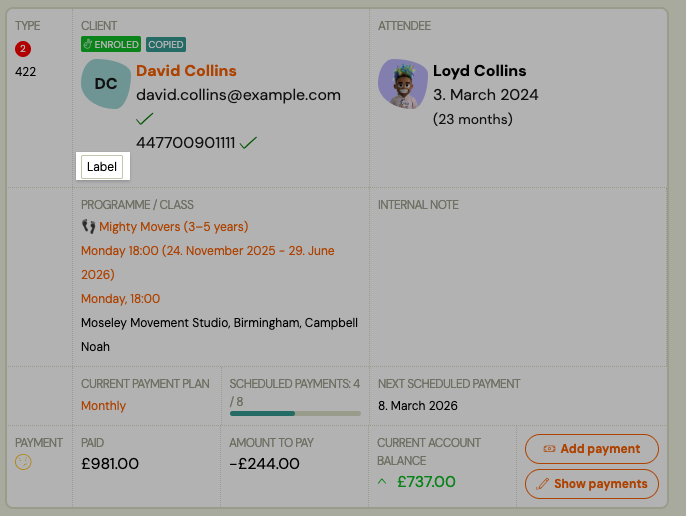Image resolution: width=686 pixels, height=516 pixels.
Task: Click the Show payments button
Action: pos(592,484)
